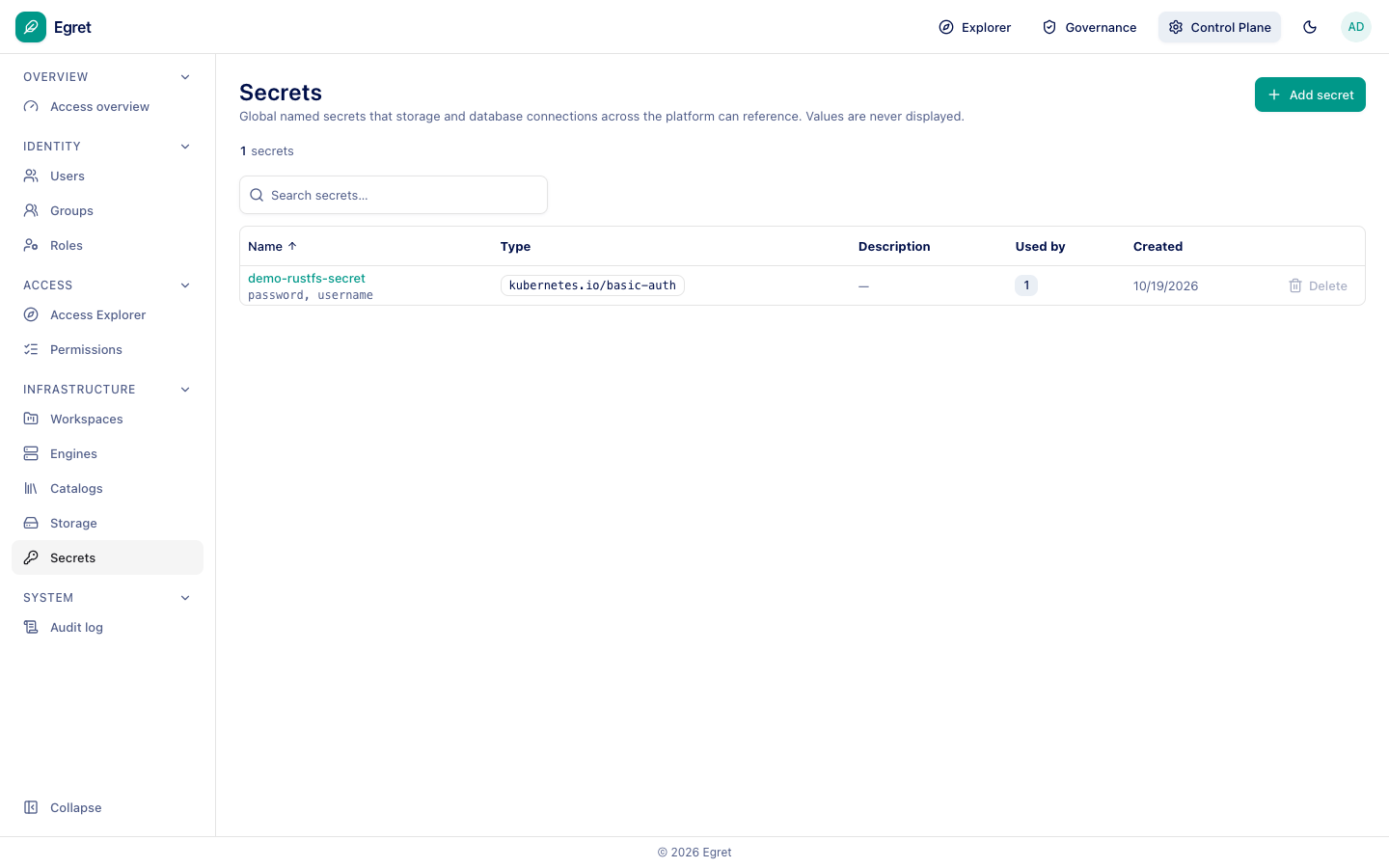Click the Search secrets input field
Viewport: 1389px width, 868px height.
394,195
